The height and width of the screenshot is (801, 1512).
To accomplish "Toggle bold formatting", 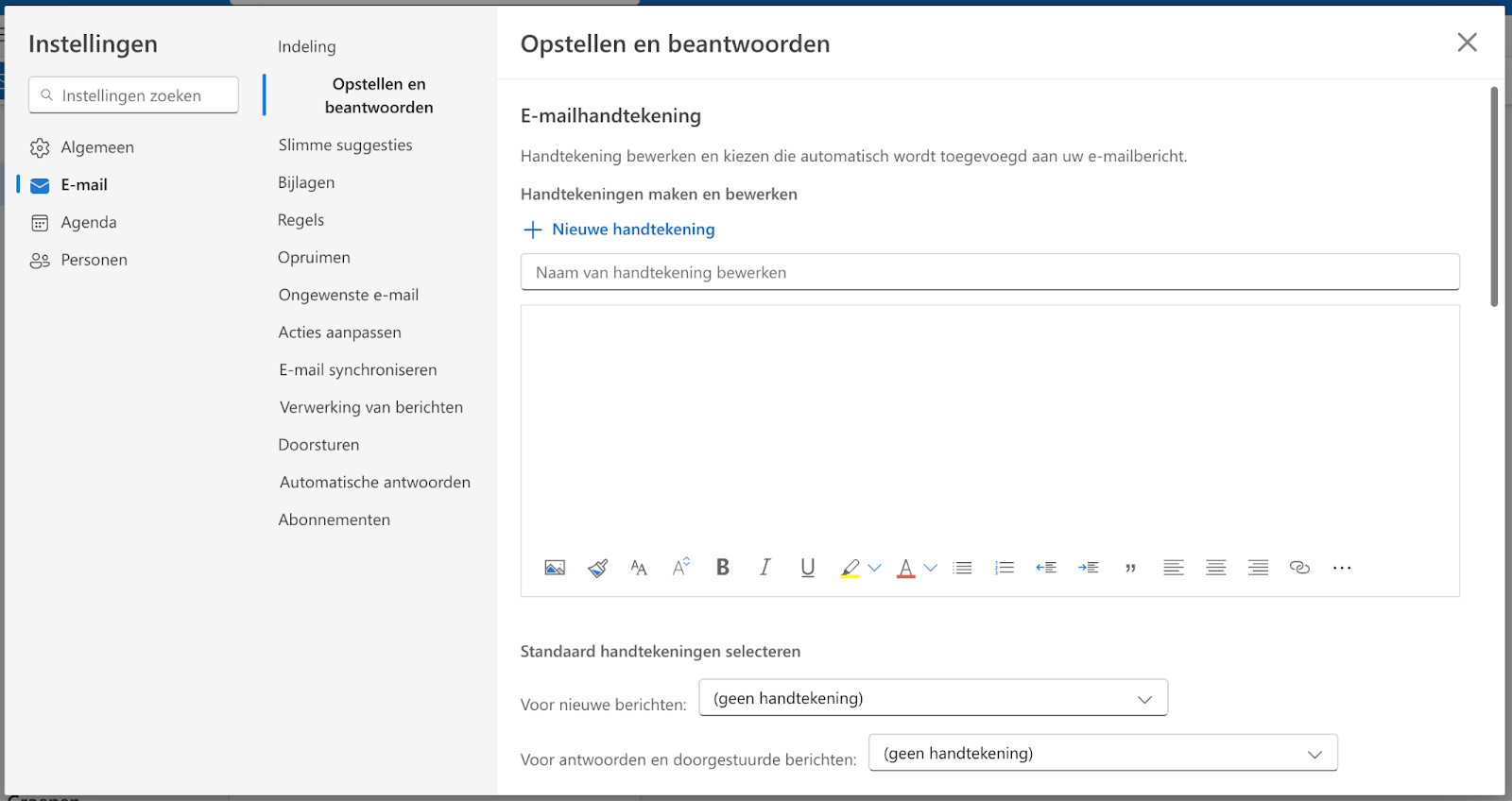I will (723, 567).
